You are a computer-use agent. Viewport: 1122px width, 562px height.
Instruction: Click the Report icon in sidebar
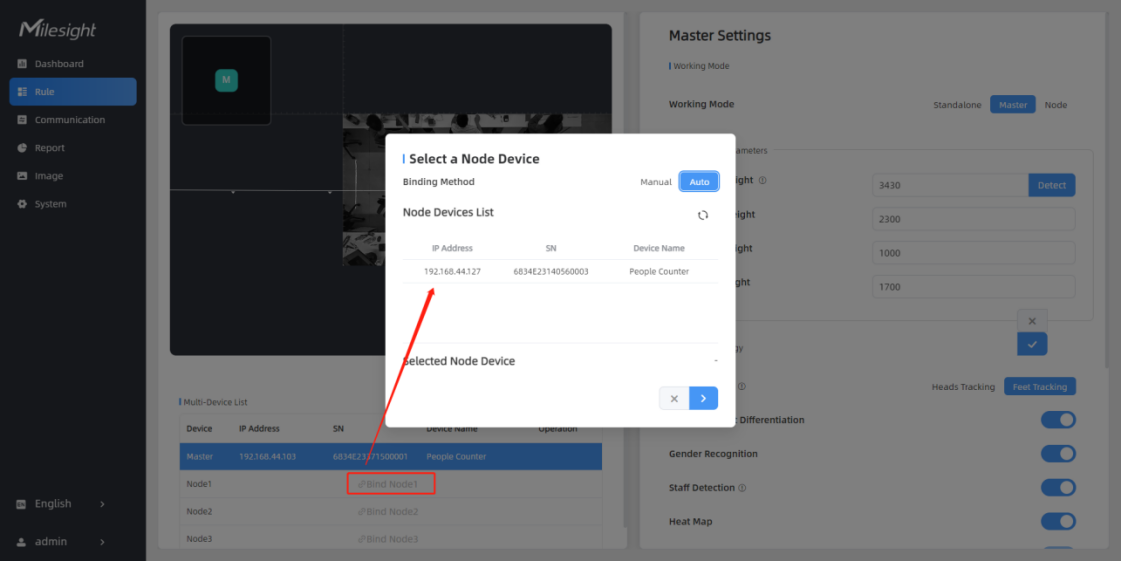[x=22, y=148]
